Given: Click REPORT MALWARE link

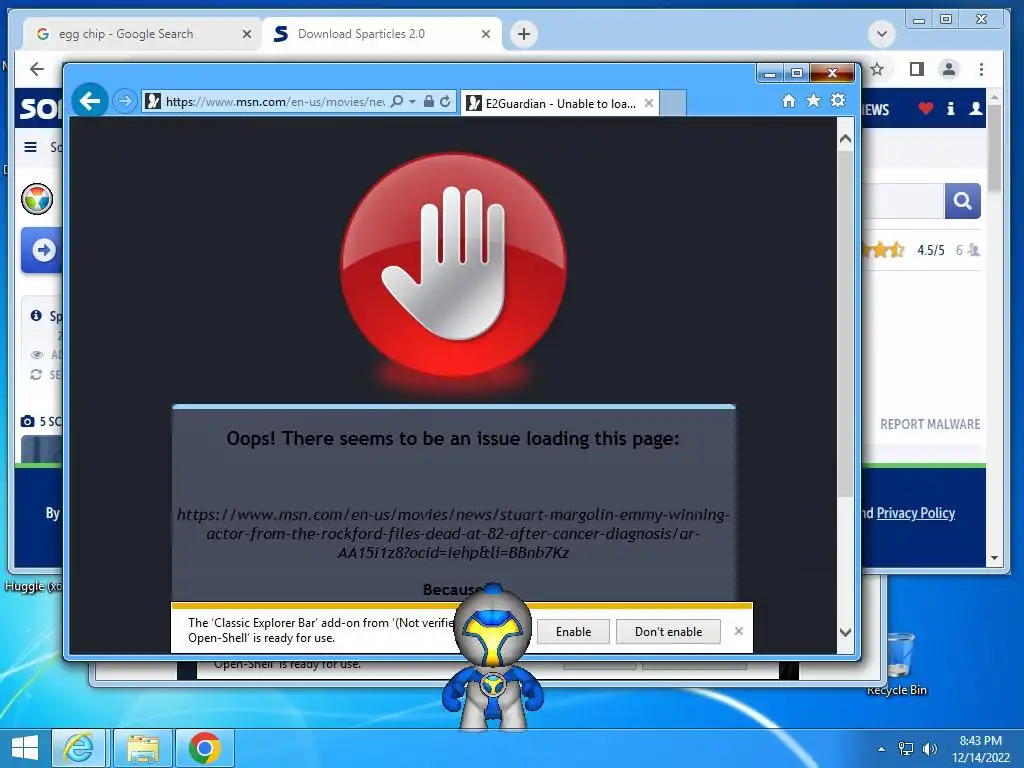Looking at the screenshot, I should coord(930,424).
